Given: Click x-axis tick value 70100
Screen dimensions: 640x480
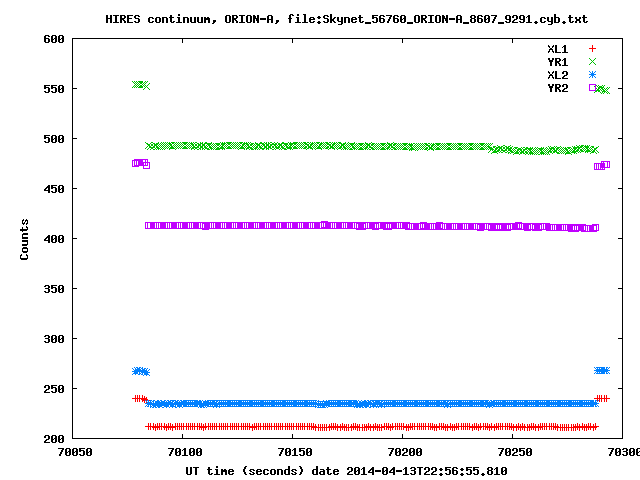Looking at the screenshot, I should 184,452.
